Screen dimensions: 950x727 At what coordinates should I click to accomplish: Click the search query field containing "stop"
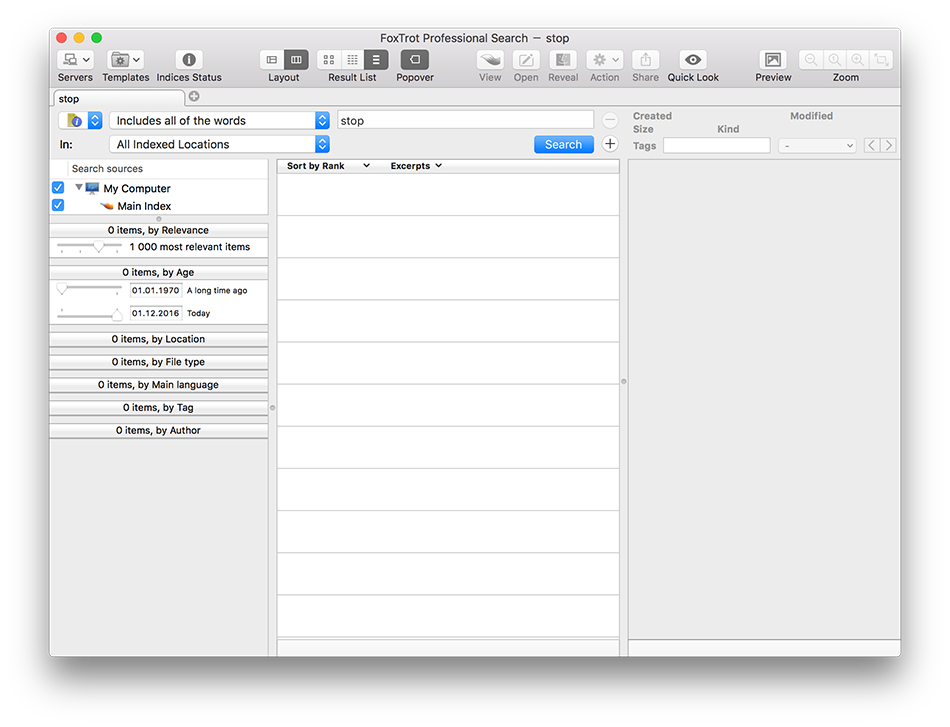coord(465,120)
